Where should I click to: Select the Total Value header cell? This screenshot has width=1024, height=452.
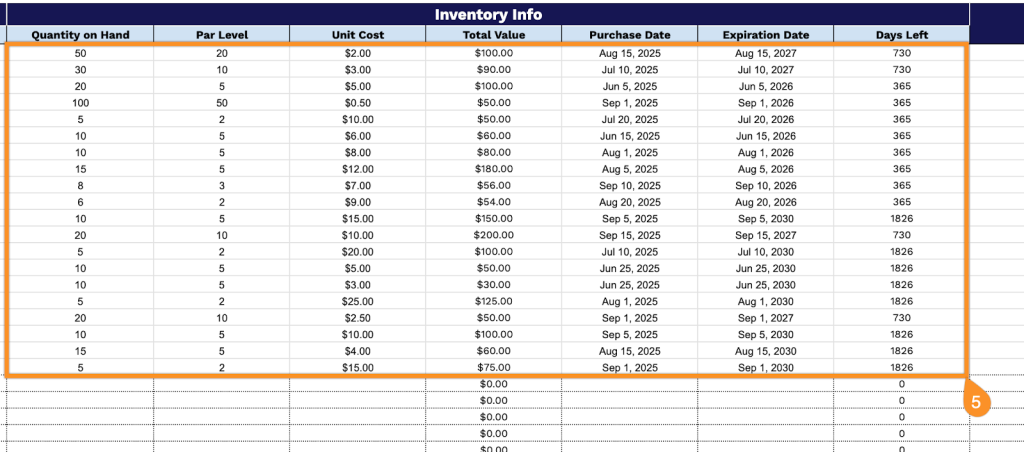click(x=493, y=35)
